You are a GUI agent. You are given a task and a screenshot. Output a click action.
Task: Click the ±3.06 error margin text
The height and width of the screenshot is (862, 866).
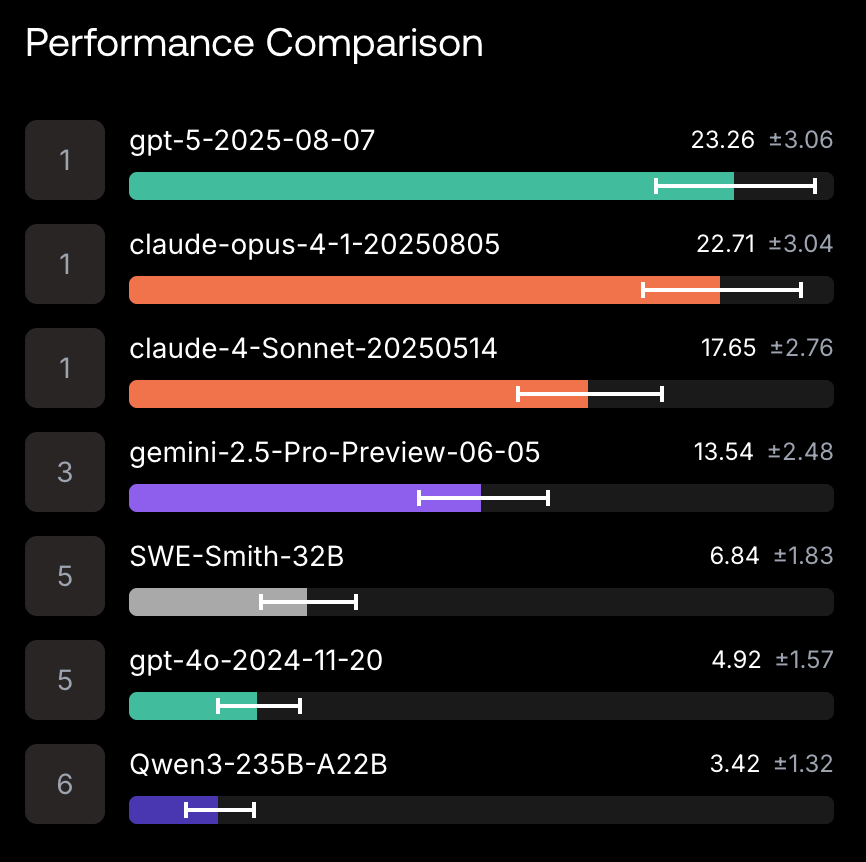pos(800,140)
